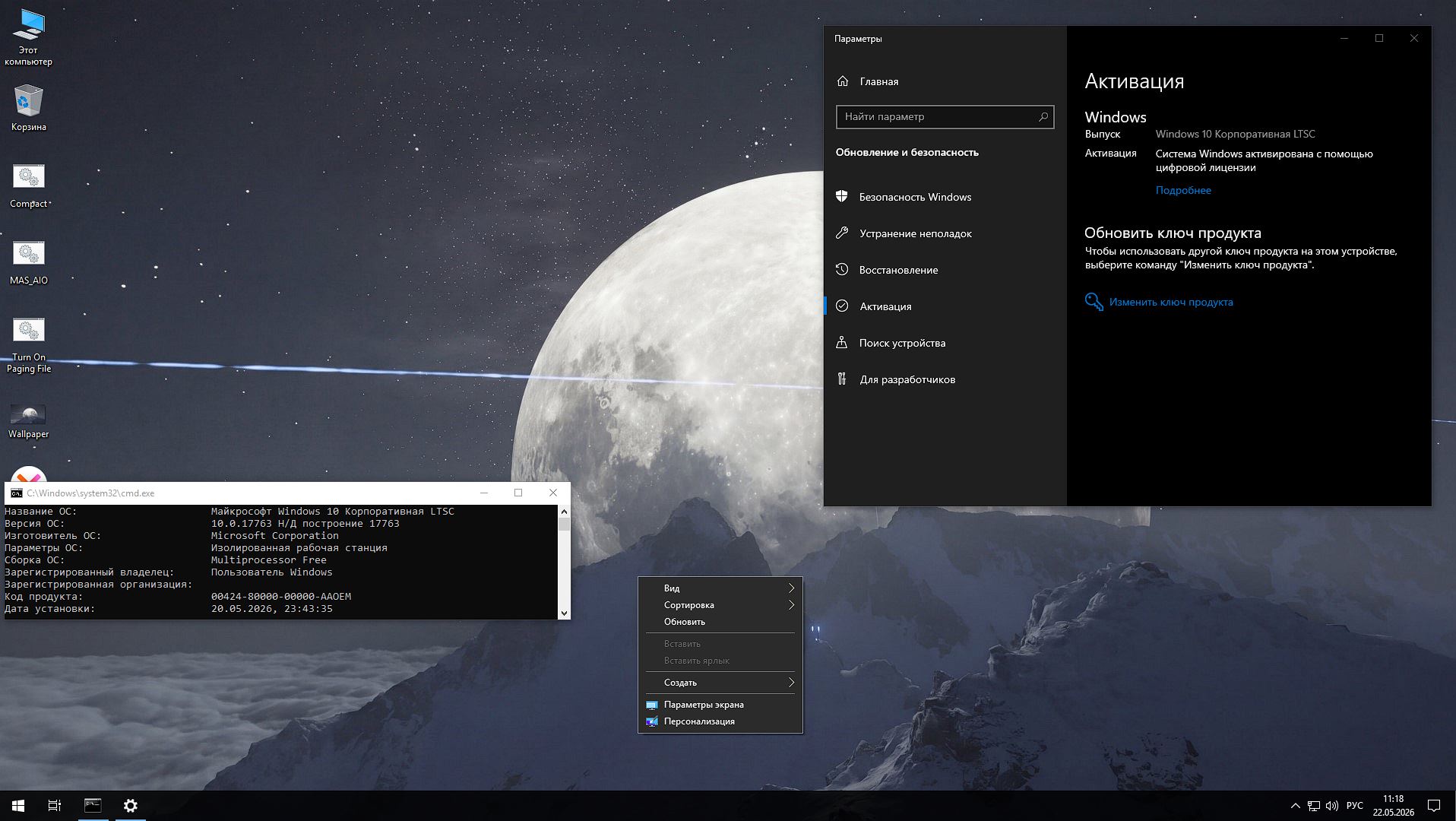Screen dimensions: 1456x821
Task: Open Для разработчиков settings page
Action: tap(945, 379)
